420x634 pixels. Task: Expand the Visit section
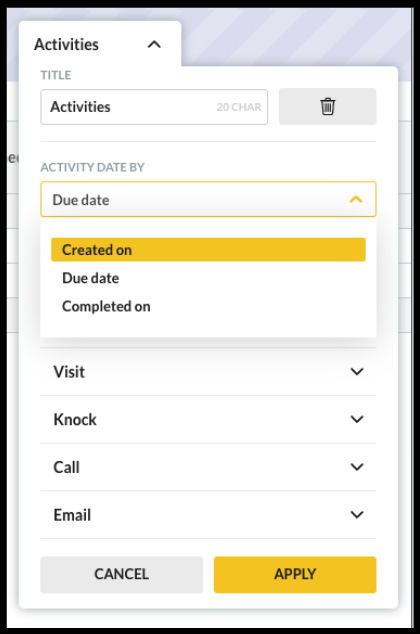(x=208, y=372)
